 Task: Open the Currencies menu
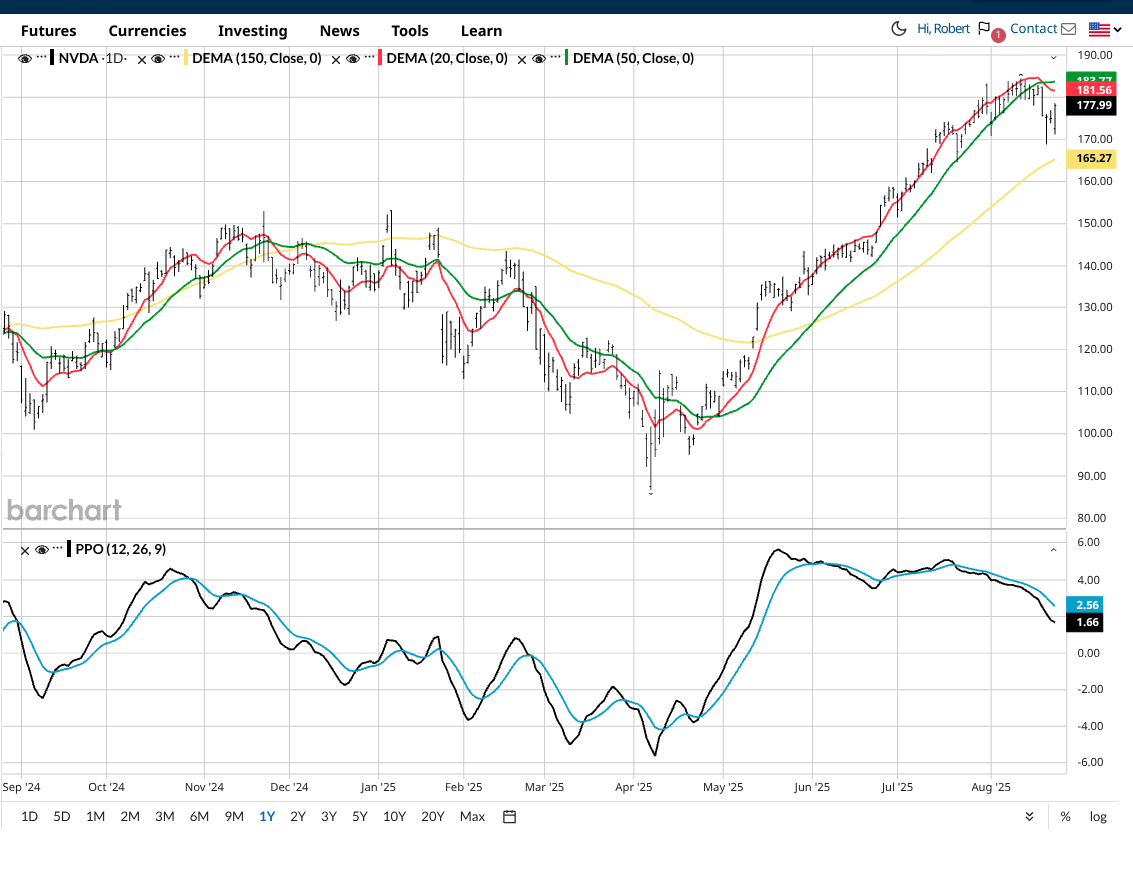pos(147,31)
